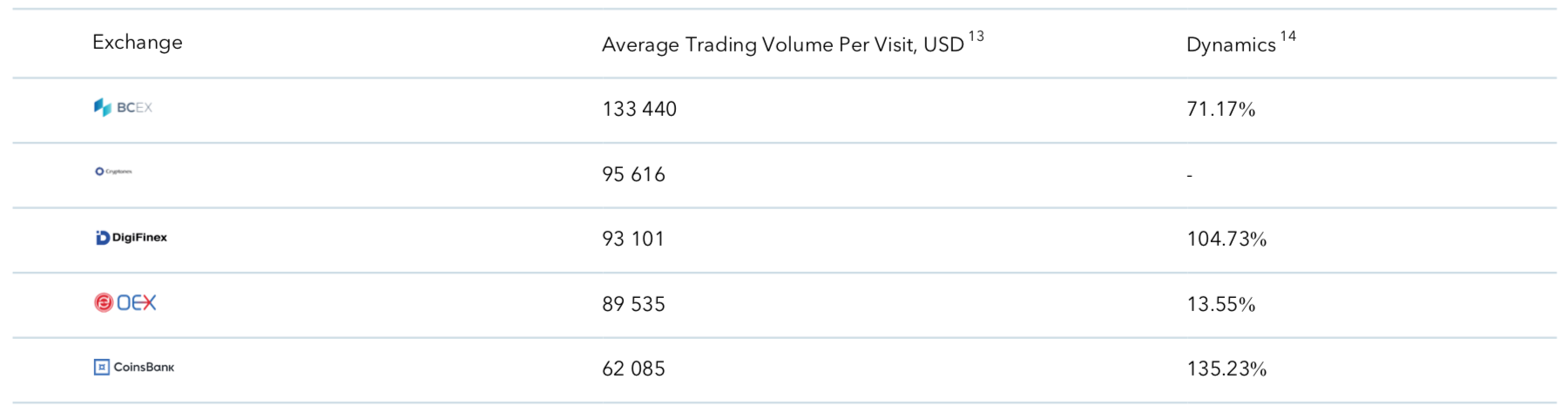This screenshot has height=413, width=1568.
Task: Click the Dynamics column header
Action: tap(1230, 44)
